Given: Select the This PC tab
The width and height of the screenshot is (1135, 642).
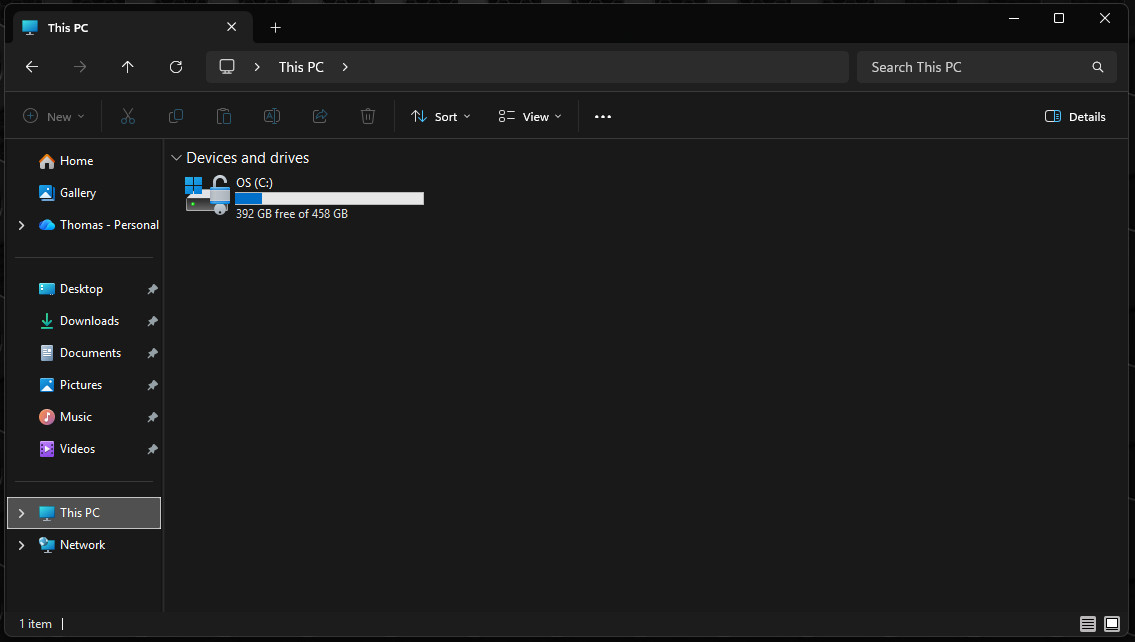Looking at the screenshot, I should point(132,28).
